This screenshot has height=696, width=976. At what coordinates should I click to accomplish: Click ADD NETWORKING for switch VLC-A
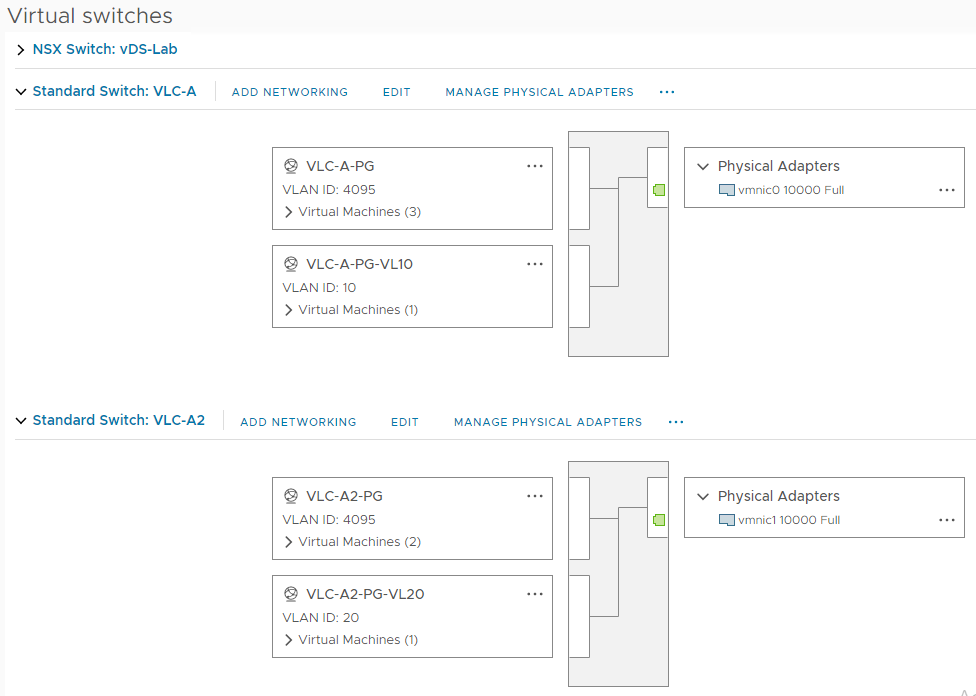tap(290, 92)
